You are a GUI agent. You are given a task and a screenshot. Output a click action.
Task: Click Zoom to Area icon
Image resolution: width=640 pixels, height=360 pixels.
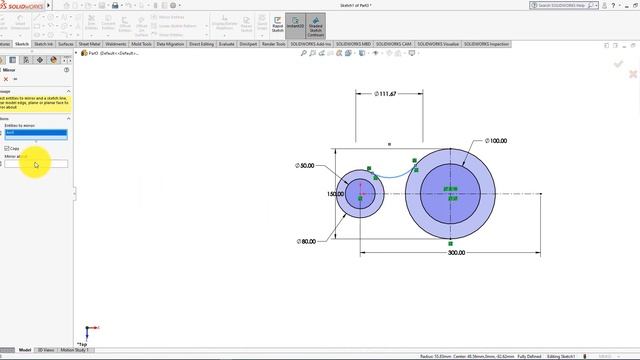point(313,53)
